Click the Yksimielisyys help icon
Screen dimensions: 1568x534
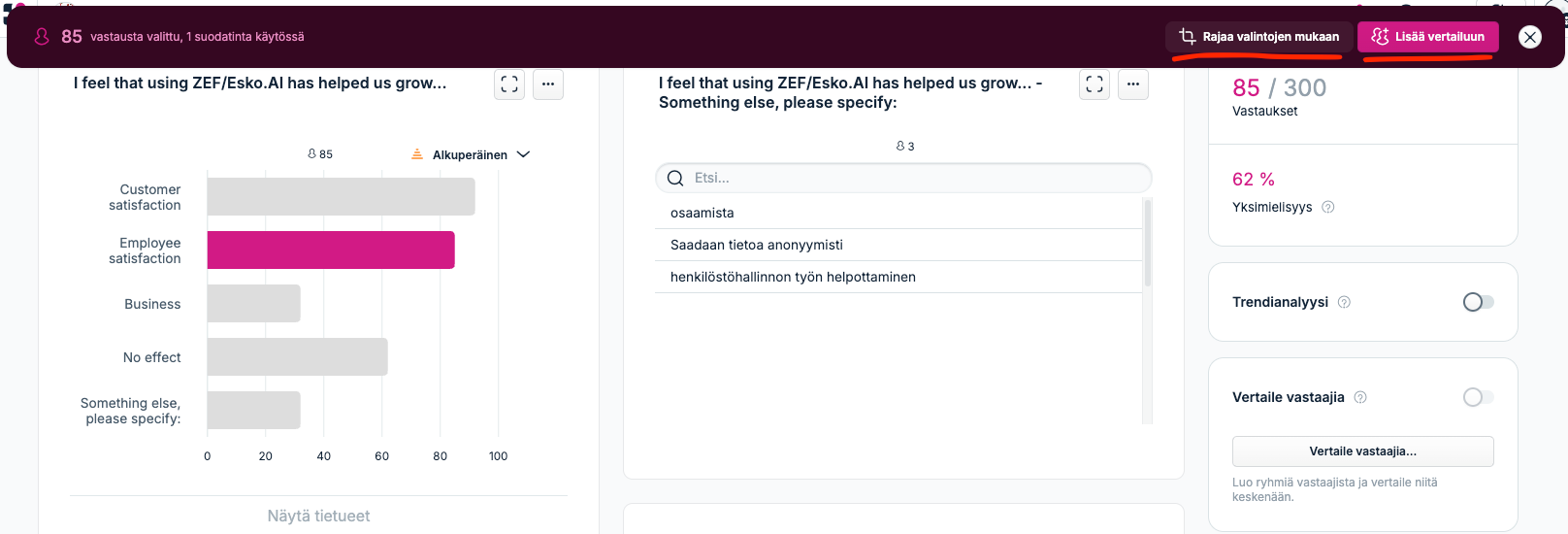point(1328,207)
